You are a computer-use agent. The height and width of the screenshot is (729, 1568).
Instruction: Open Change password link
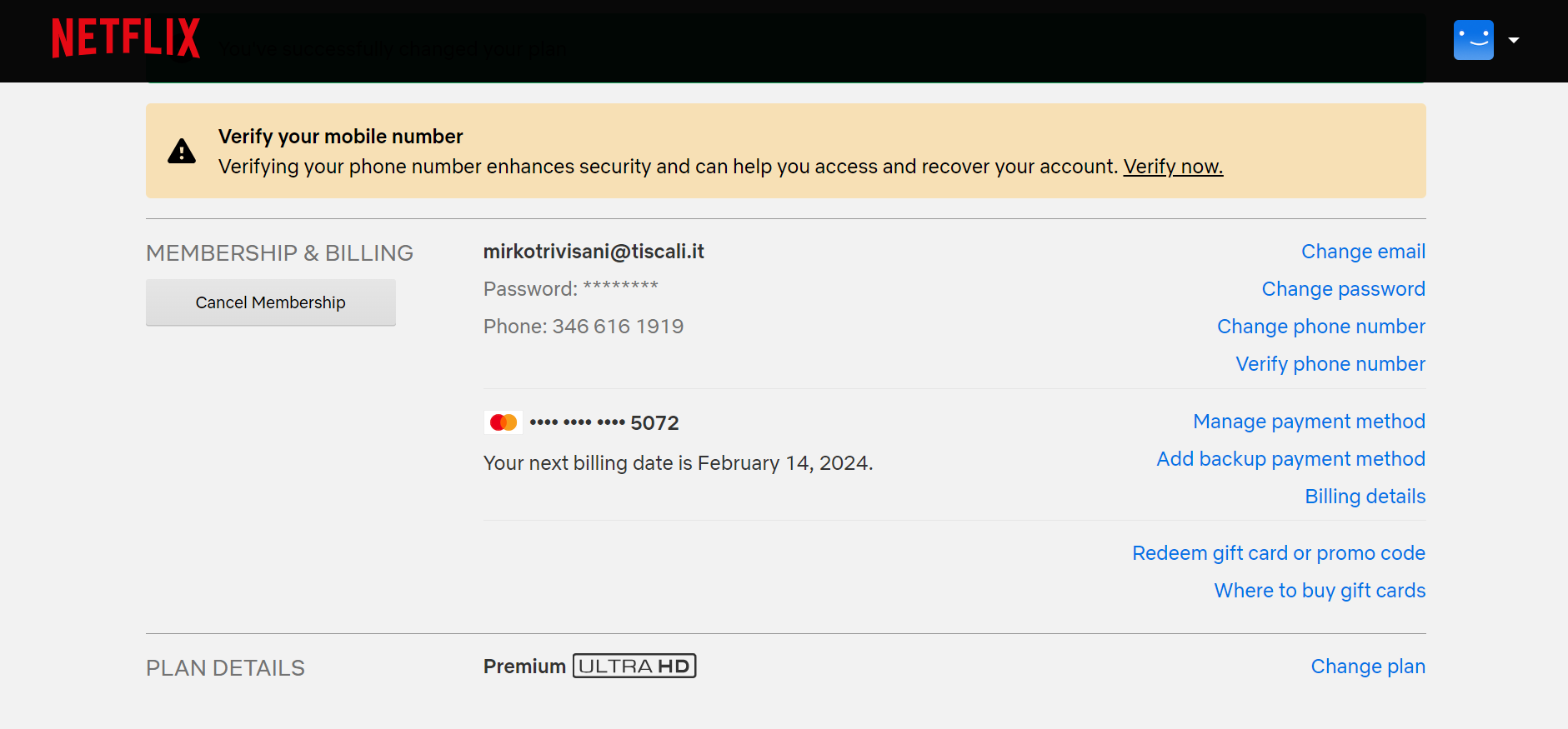[1343, 289]
